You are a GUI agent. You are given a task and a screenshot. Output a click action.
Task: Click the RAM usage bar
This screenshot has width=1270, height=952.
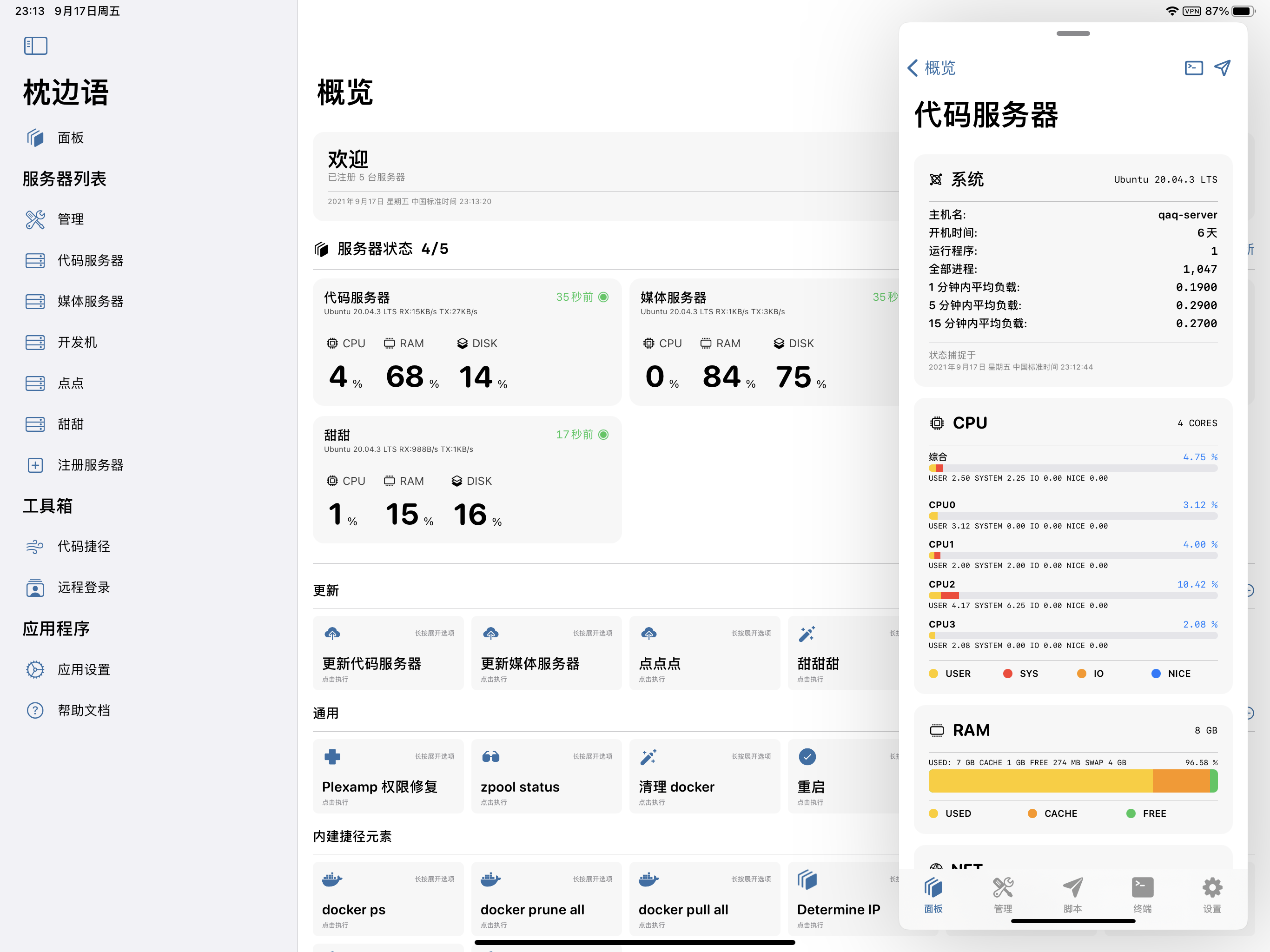[x=1072, y=781]
